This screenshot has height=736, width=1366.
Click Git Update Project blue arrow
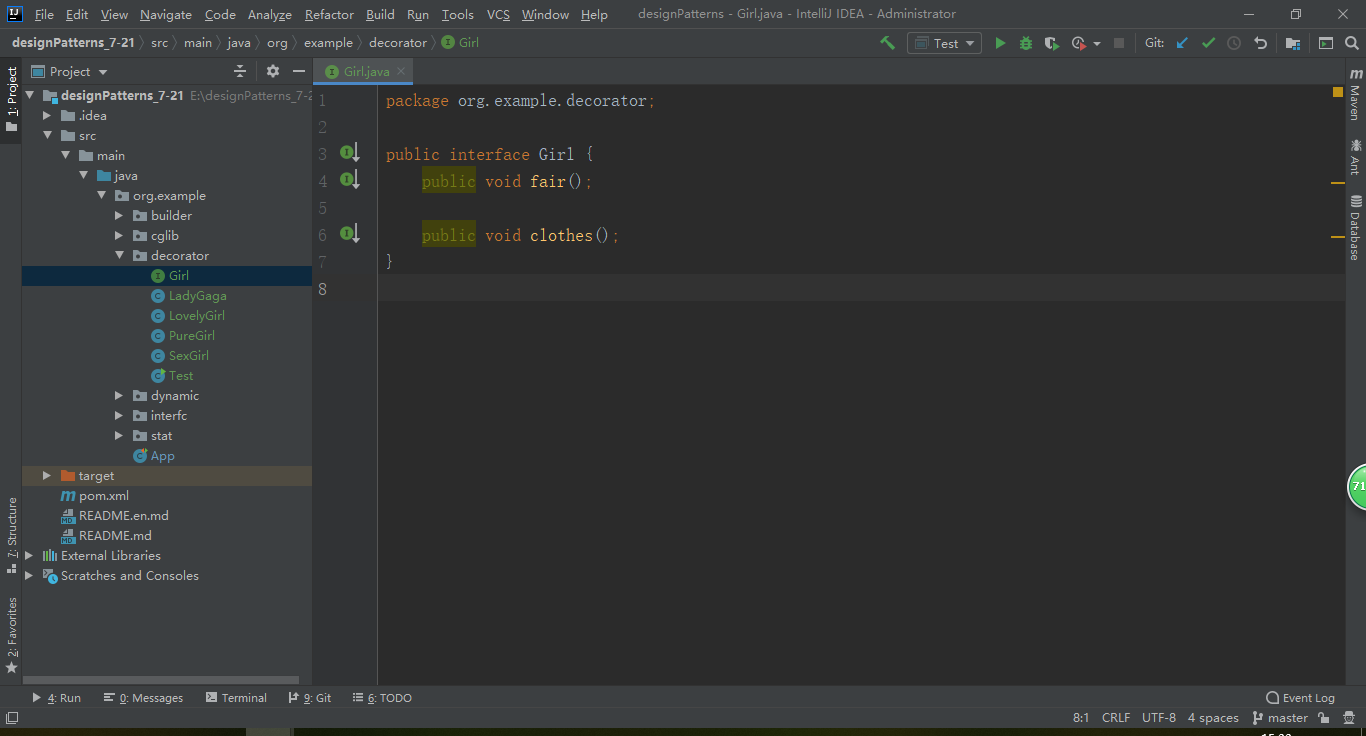click(x=1182, y=43)
